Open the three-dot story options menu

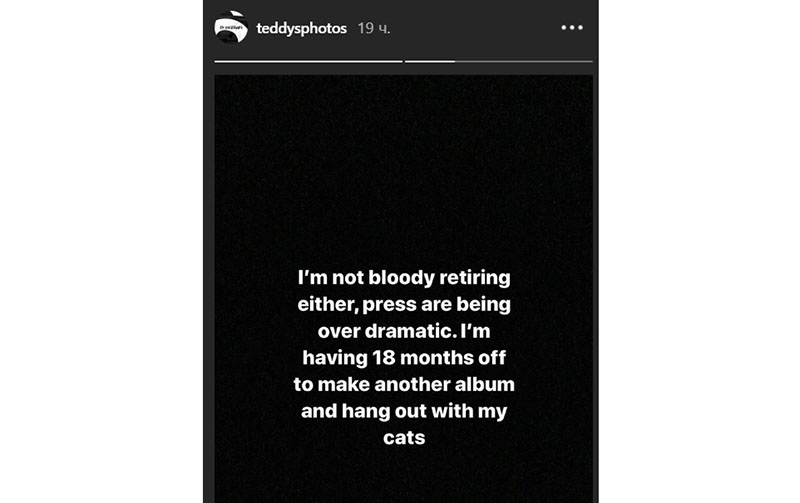572,28
